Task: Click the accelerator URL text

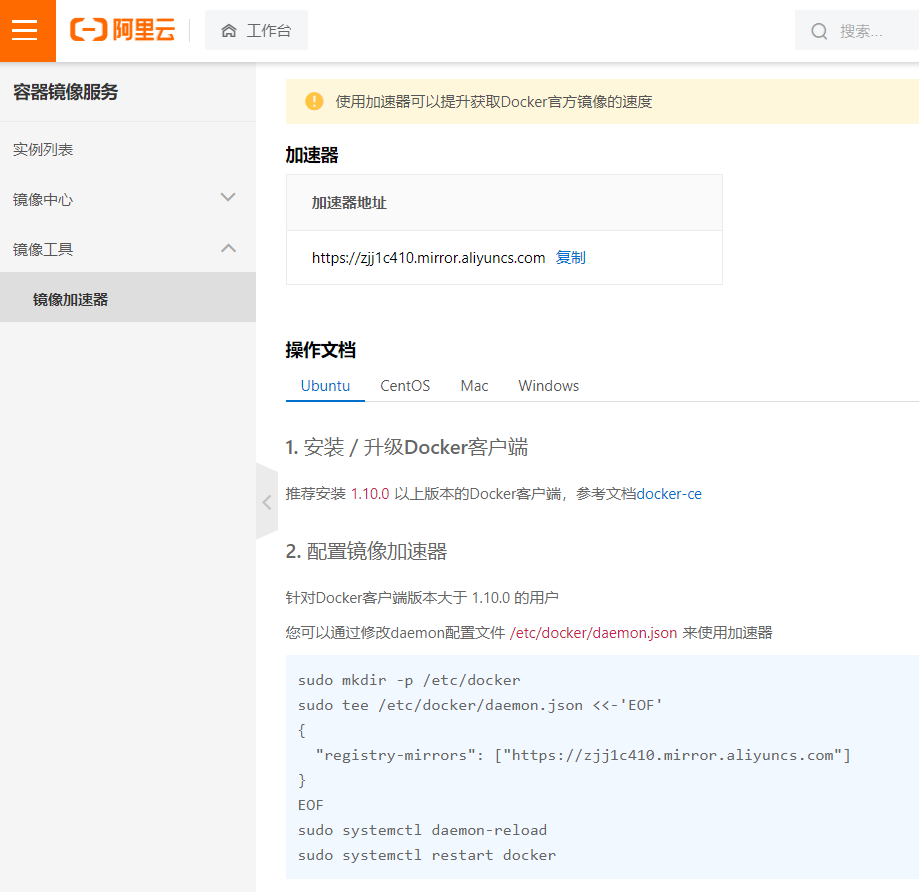Action: [x=428, y=258]
